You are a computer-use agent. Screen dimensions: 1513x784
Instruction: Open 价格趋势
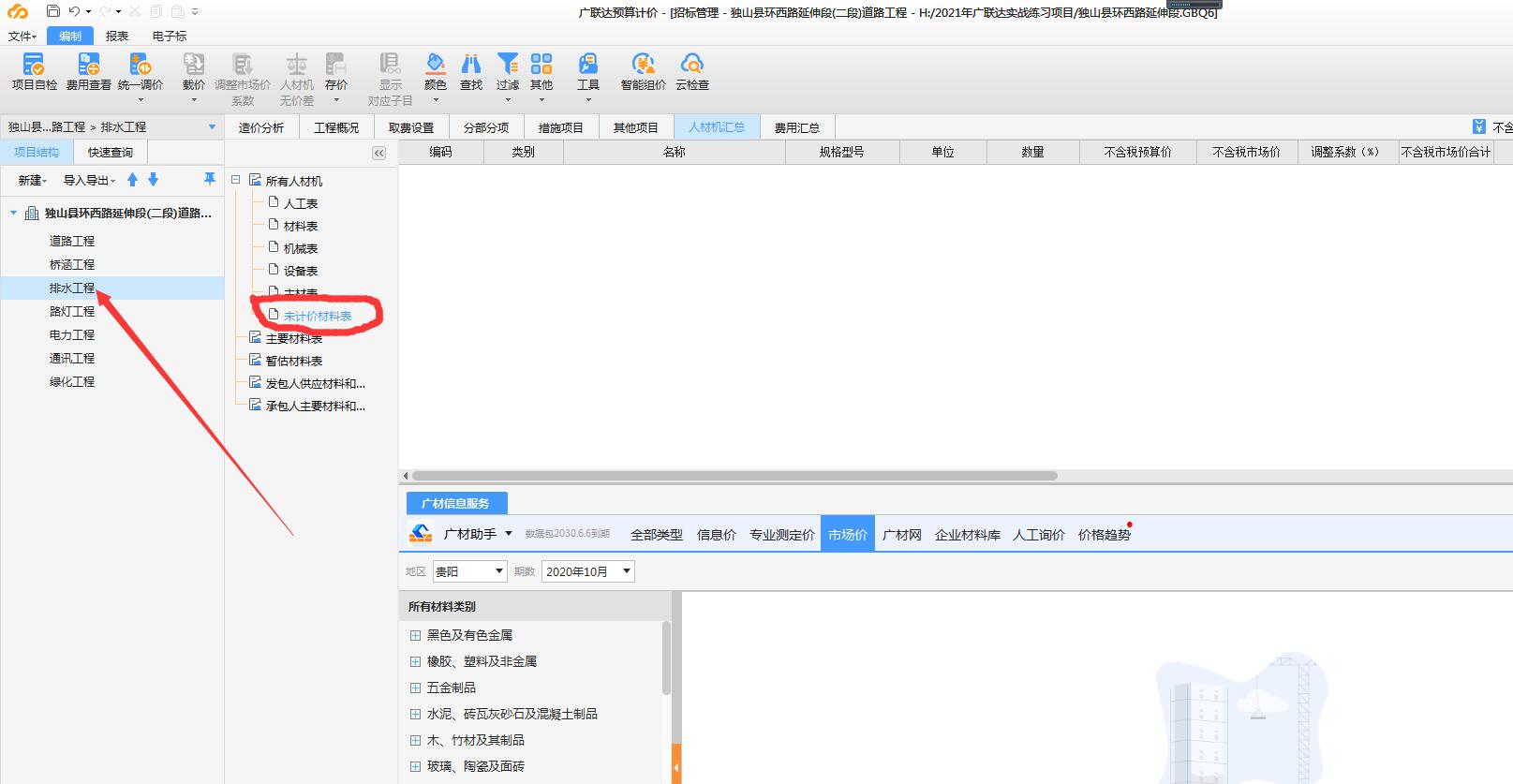1105,535
